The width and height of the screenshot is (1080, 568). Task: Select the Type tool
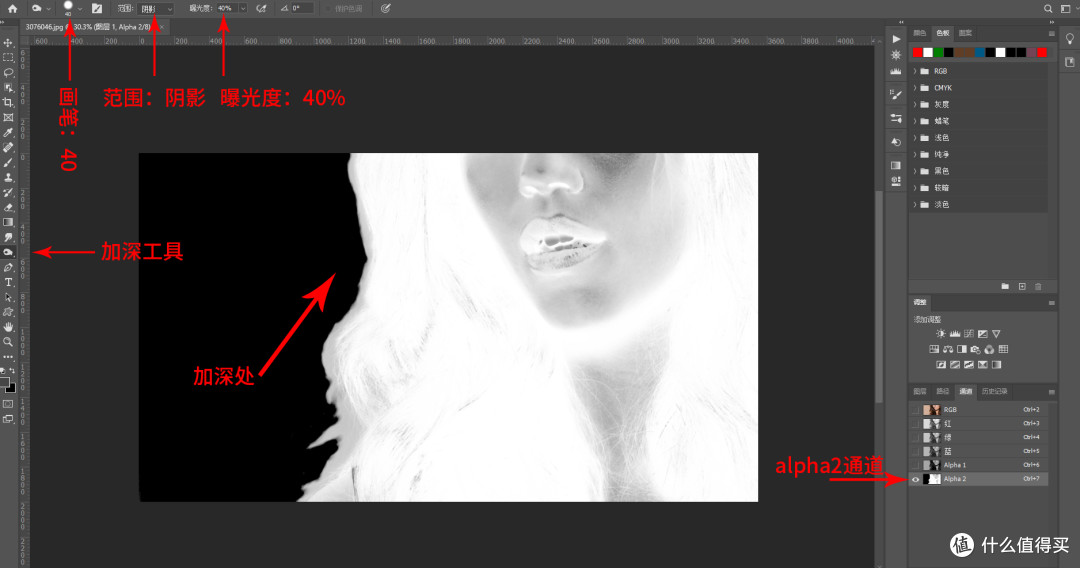coord(8,282)
